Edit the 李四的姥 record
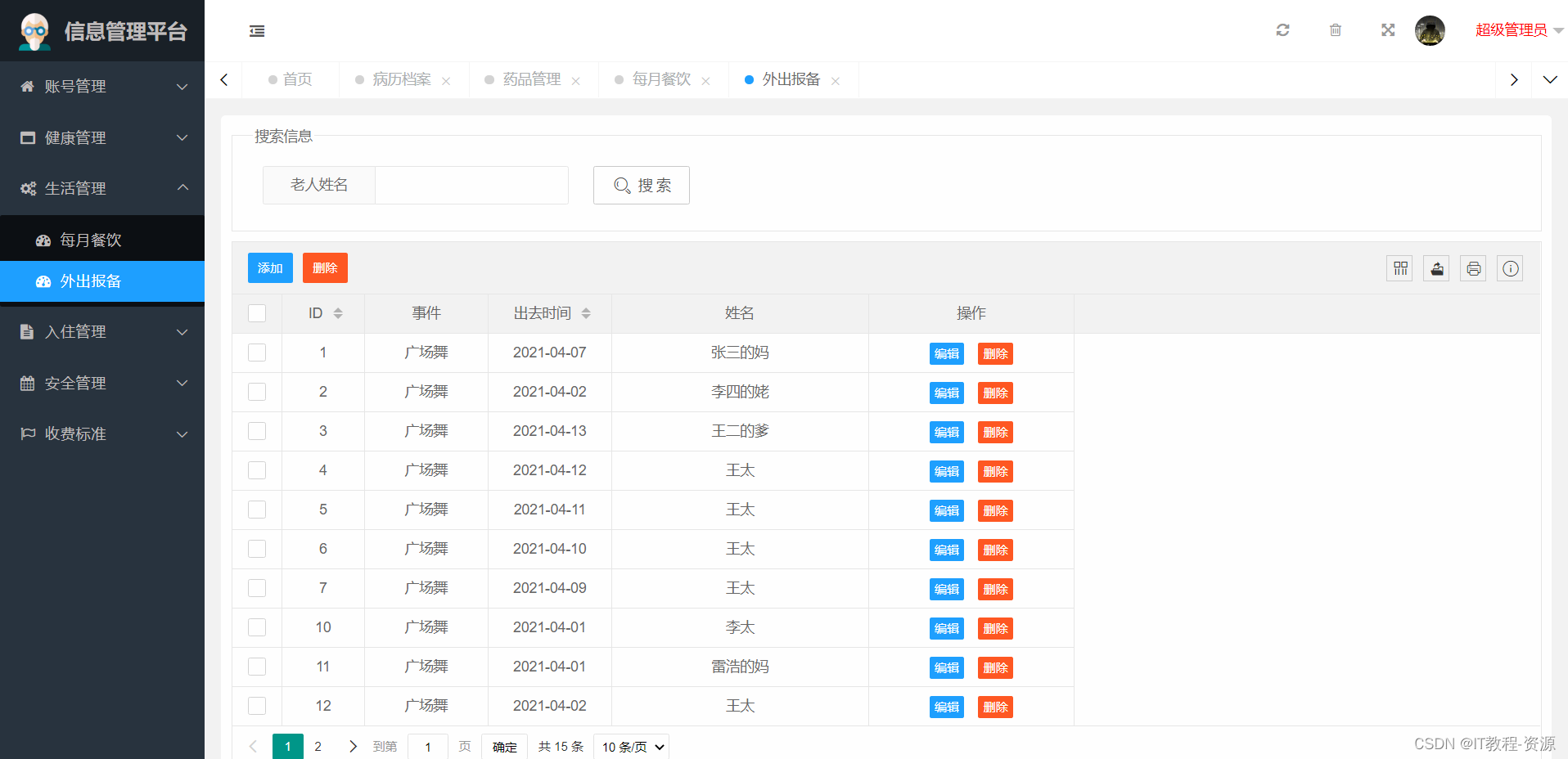Image resolution: width=1568 pixels, height=759 pixels. (x=947, y=393)
